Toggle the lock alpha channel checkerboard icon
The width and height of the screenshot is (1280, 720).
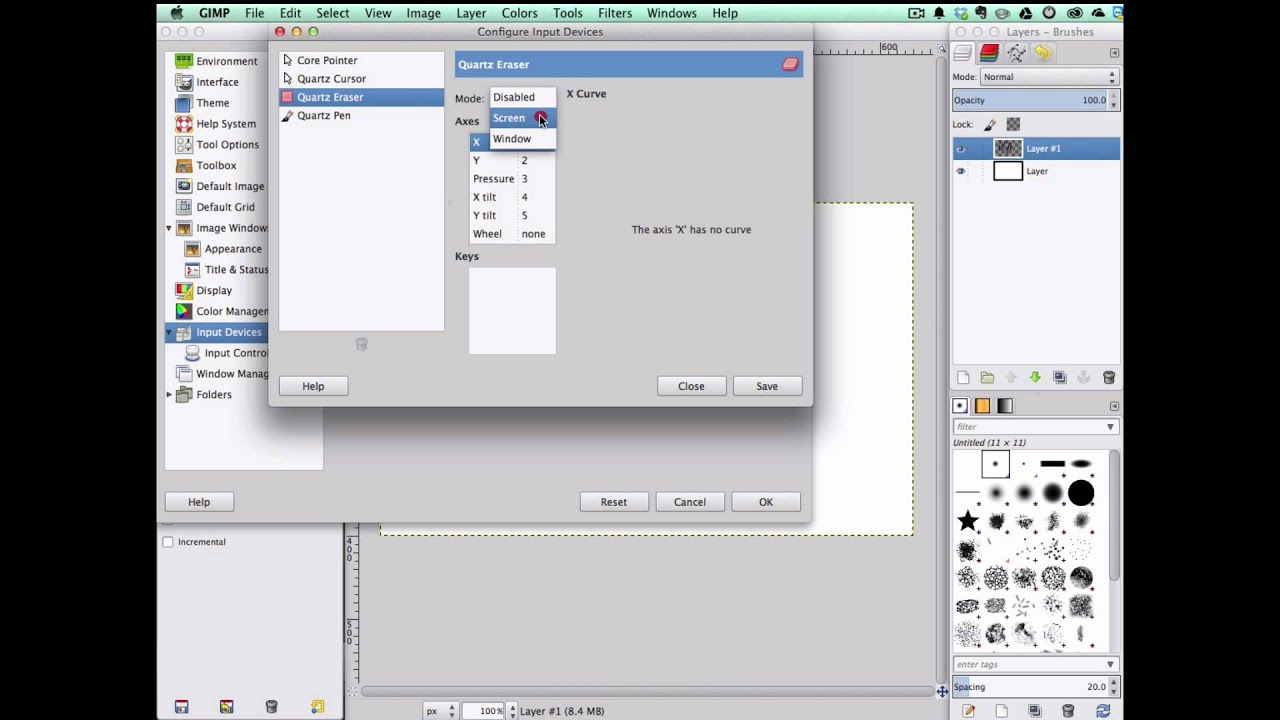(x=1013, y=125)
